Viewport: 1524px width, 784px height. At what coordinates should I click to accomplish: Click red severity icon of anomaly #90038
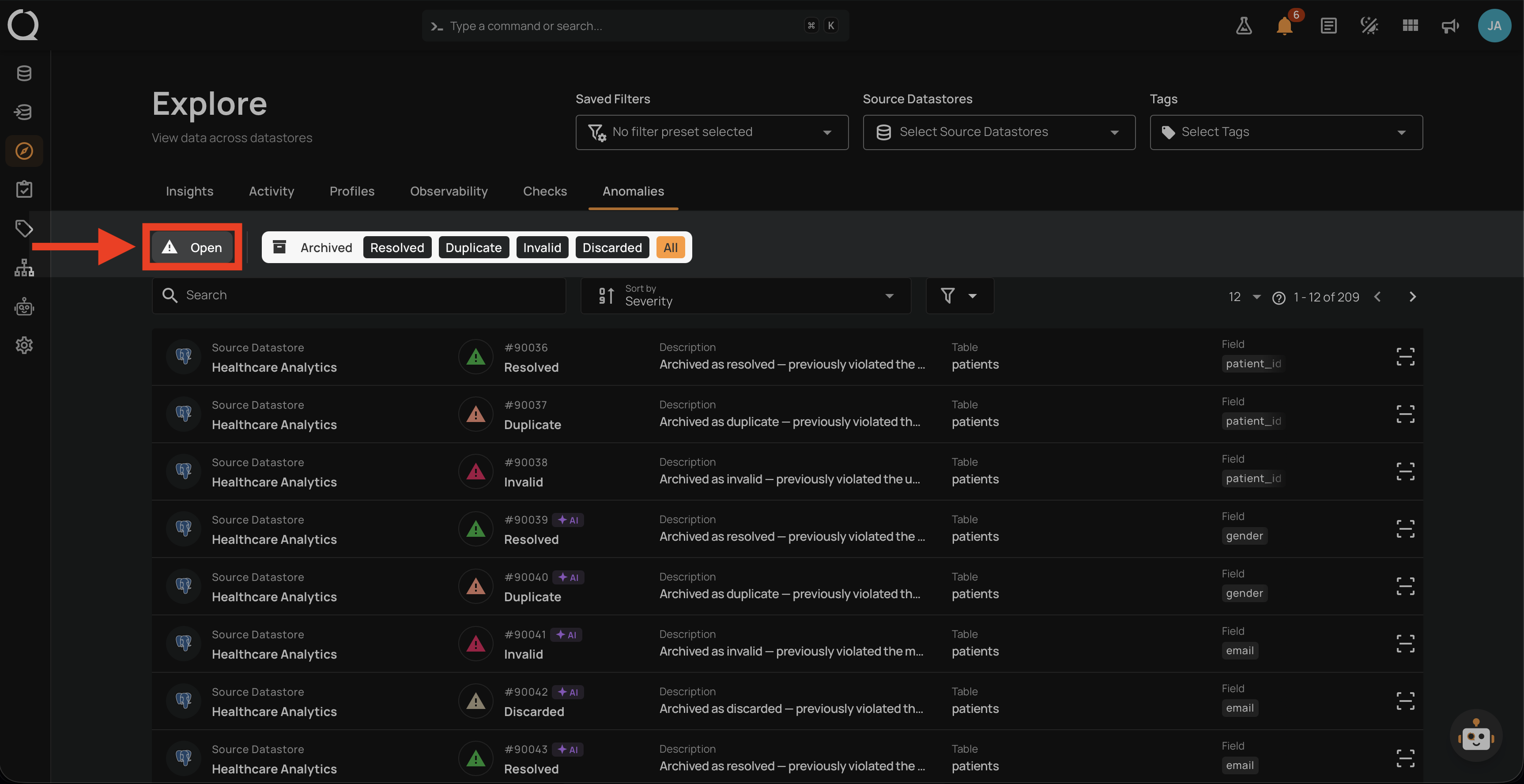pyautogui.click(x=475, y=471)
